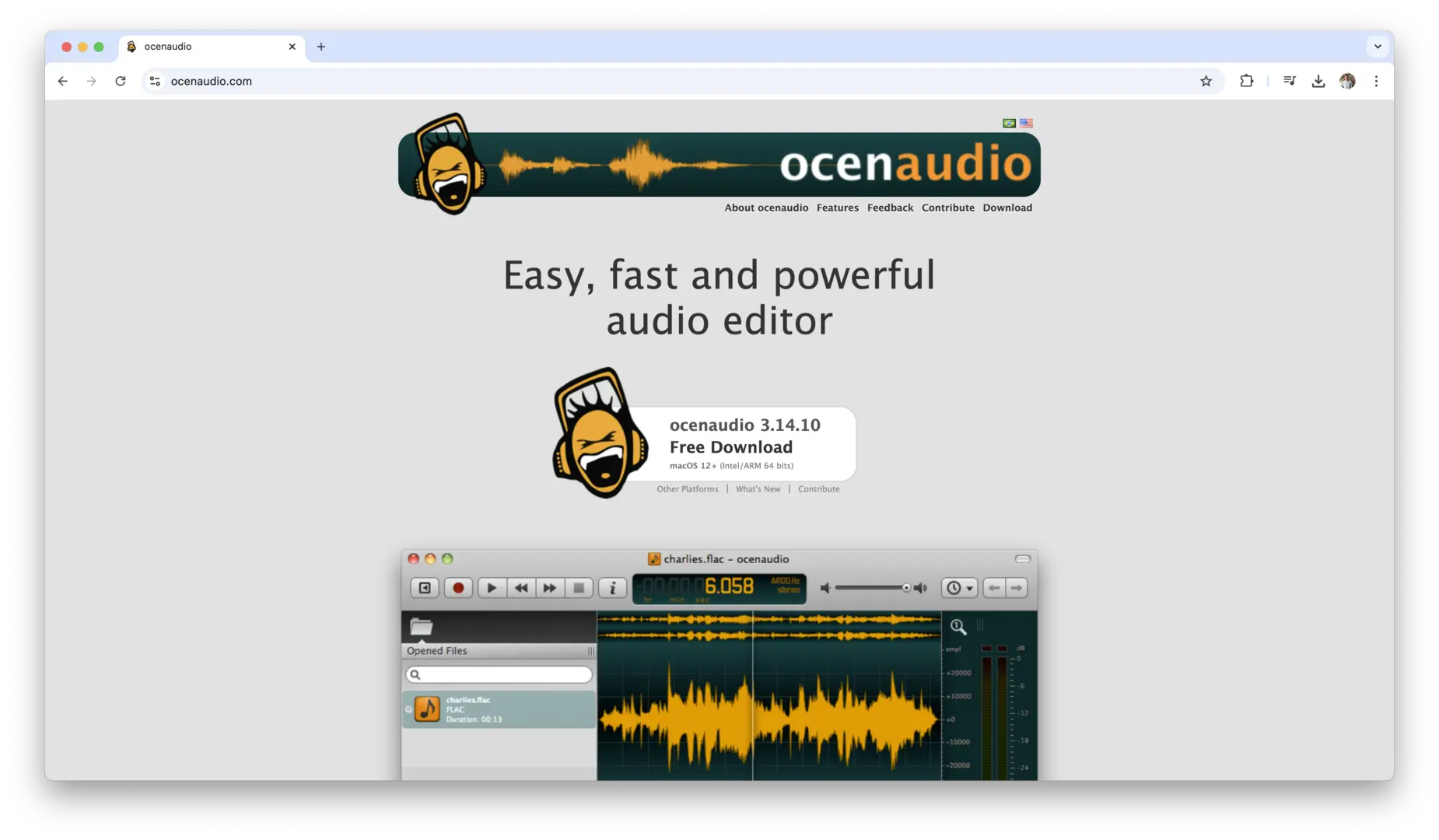Select charlies.flac in Opened Files list

coord(499,709)
